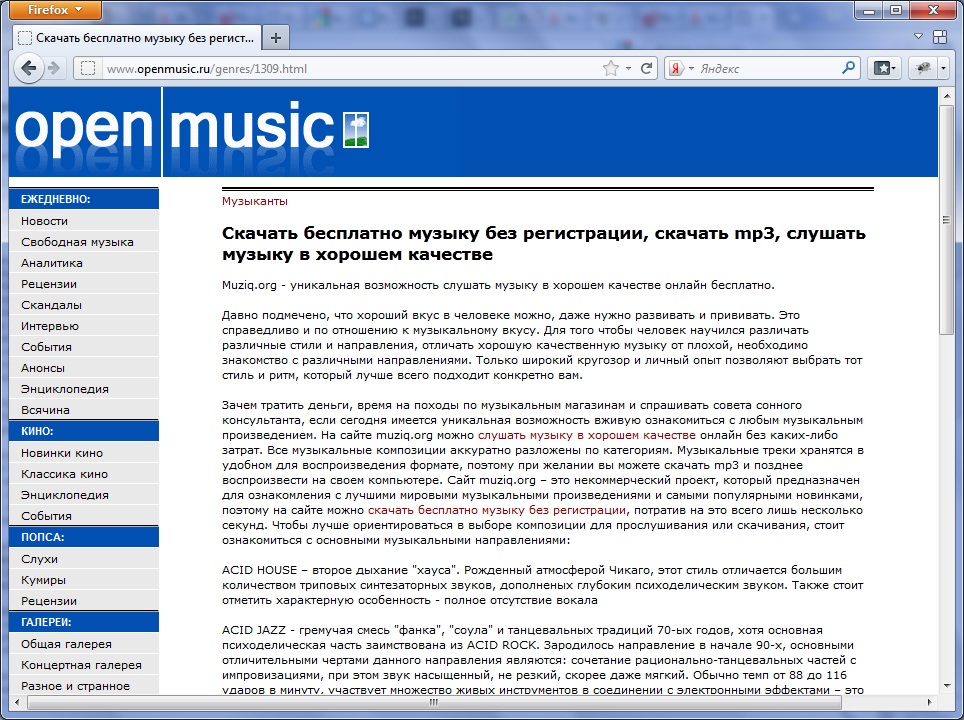Expand the add-on button dropdown arrow

944,68
